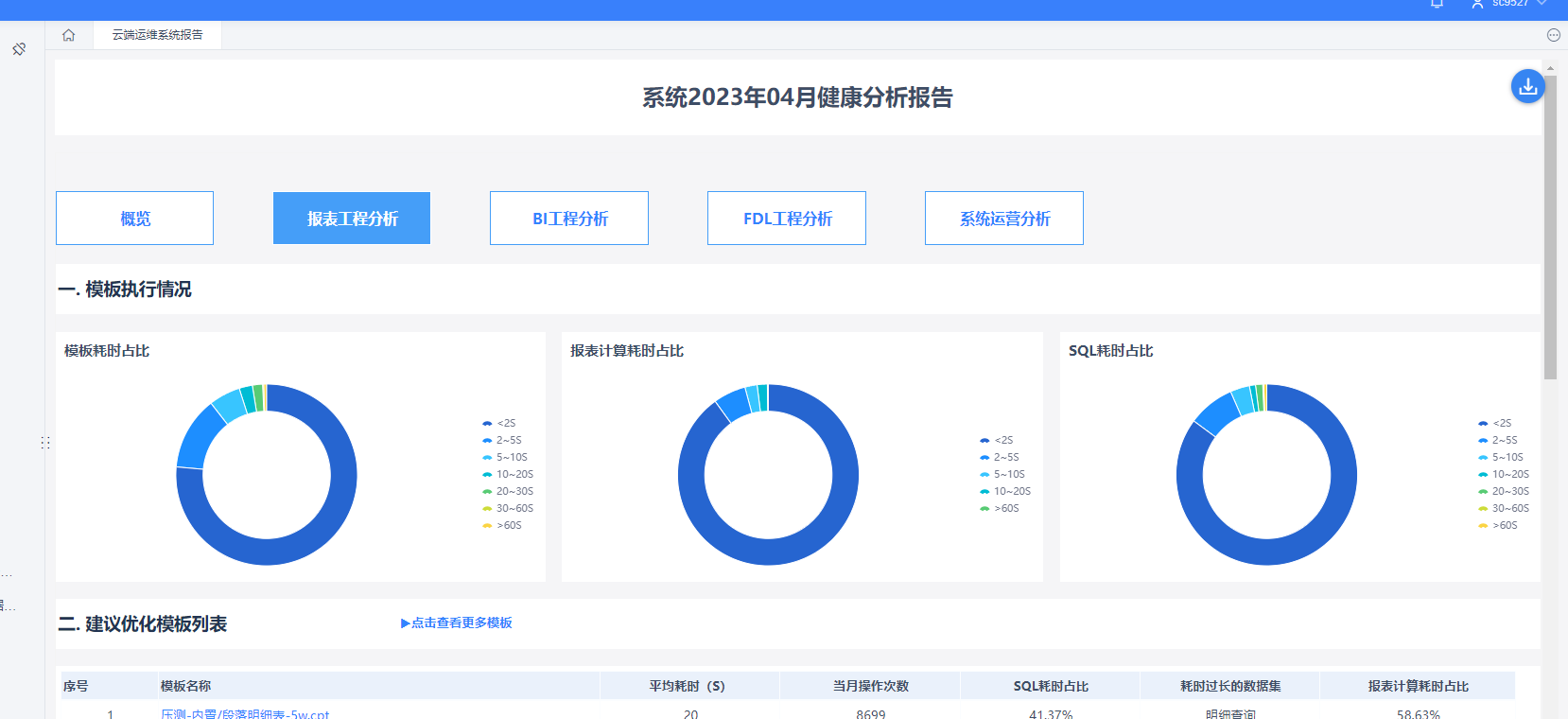Toggle <2S legend in 模板耗时占比 chart
This screenshot has width=1568, height=719.
(x=499, y=423)
